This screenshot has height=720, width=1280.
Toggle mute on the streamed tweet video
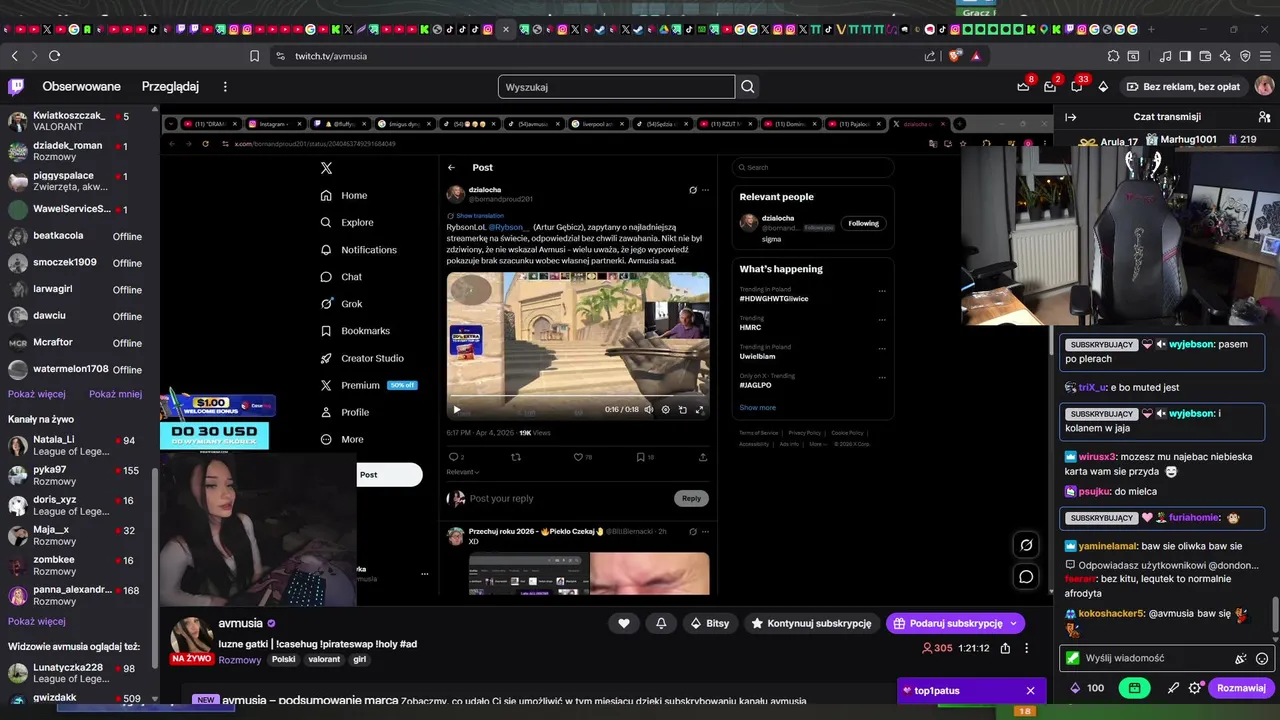pos(648,409)
